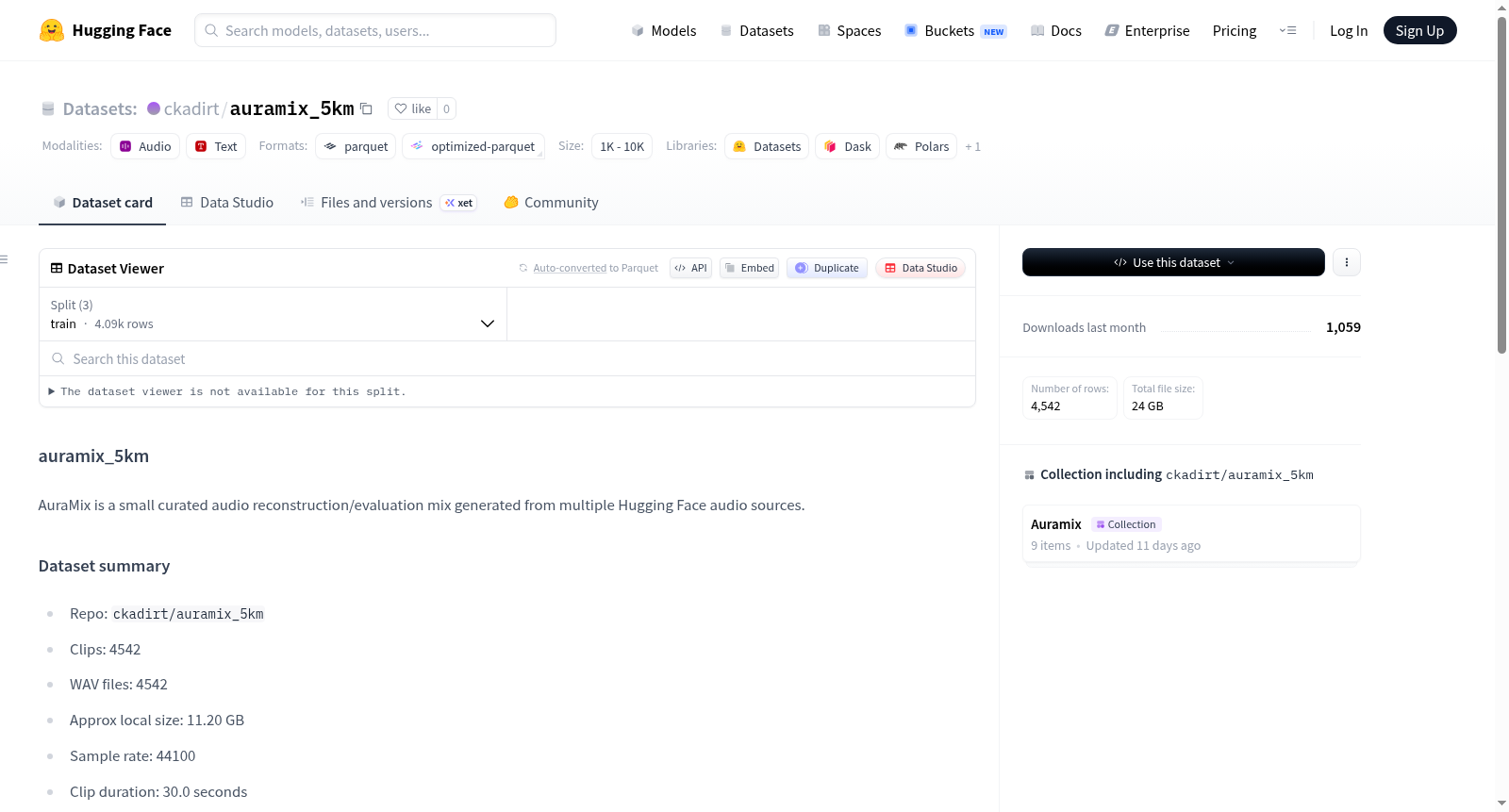
Task: Click the Sign Up button
Action: [1419, 31]
